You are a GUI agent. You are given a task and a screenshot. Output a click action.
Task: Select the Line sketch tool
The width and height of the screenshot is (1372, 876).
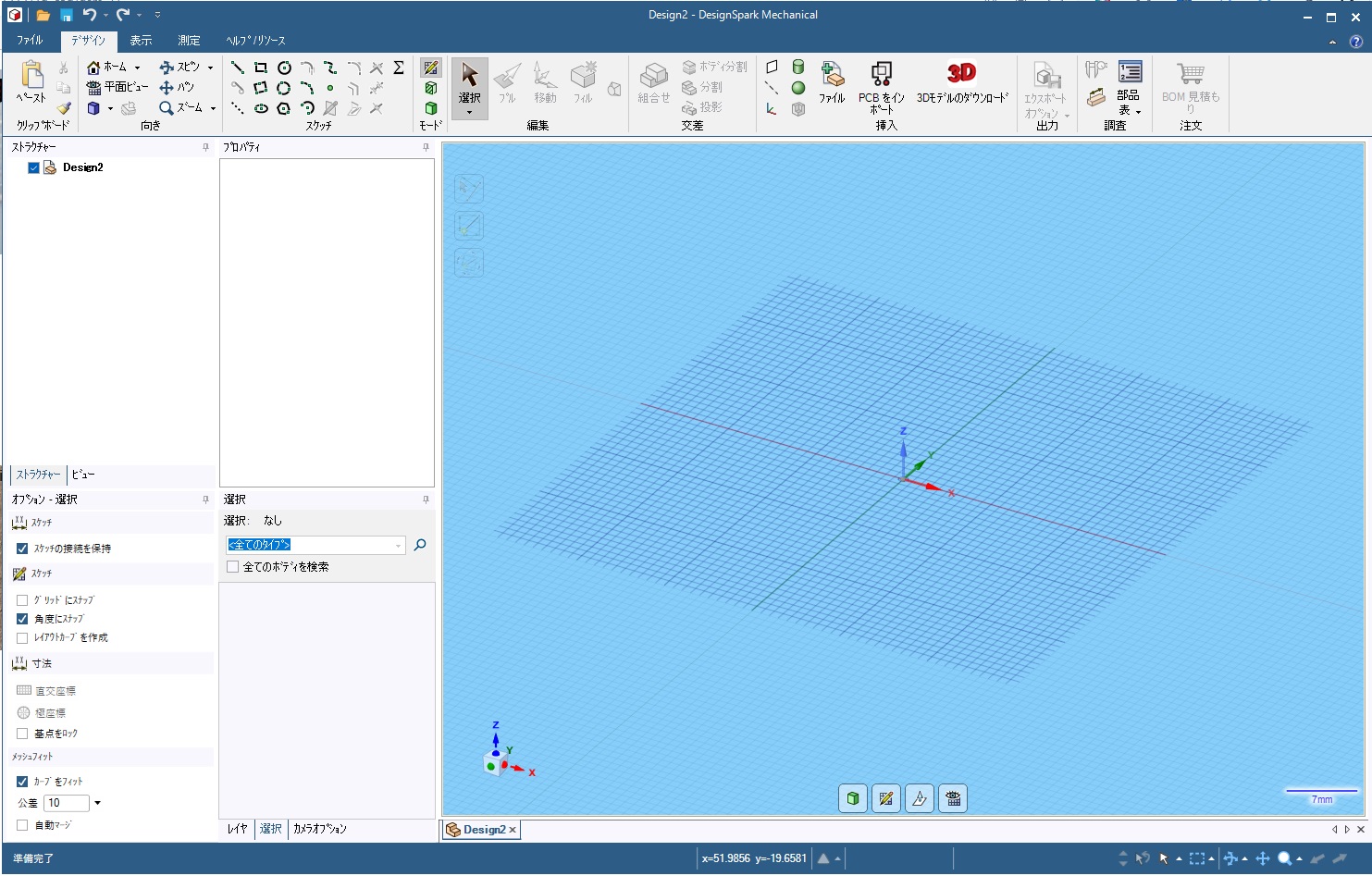pyautogui.click(x=238, y=68)
